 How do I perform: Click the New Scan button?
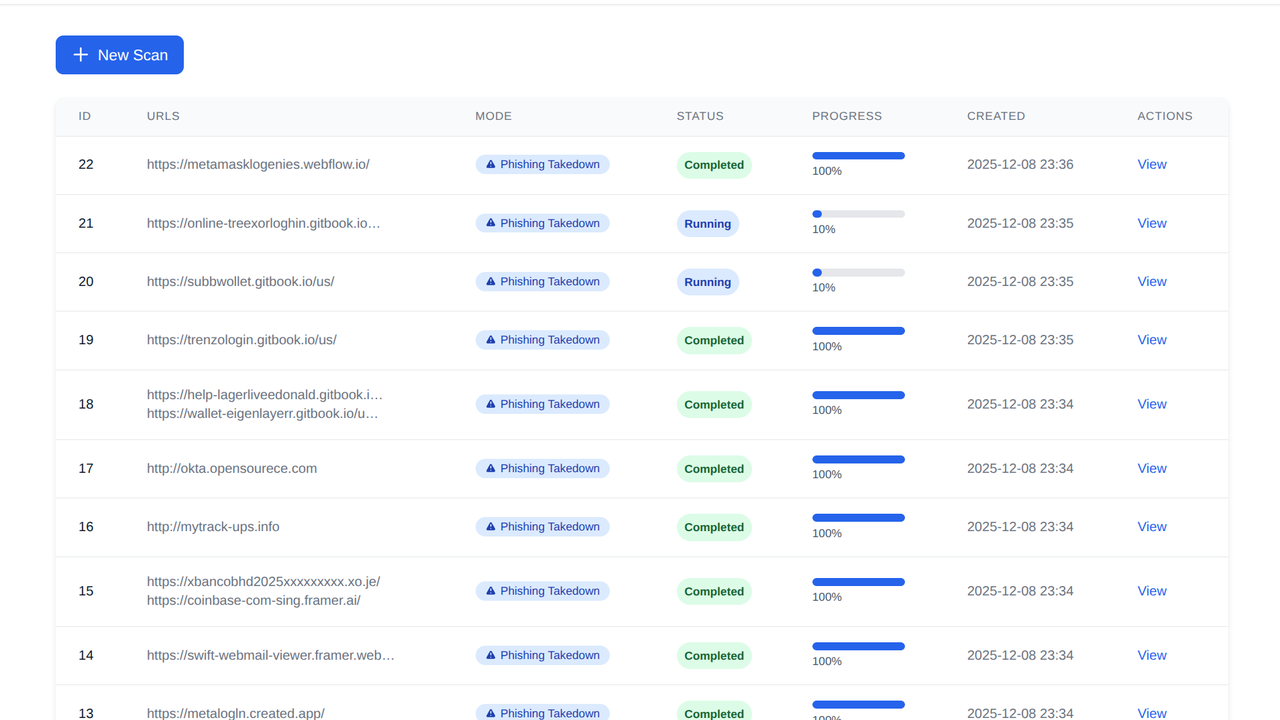(119, 55)
